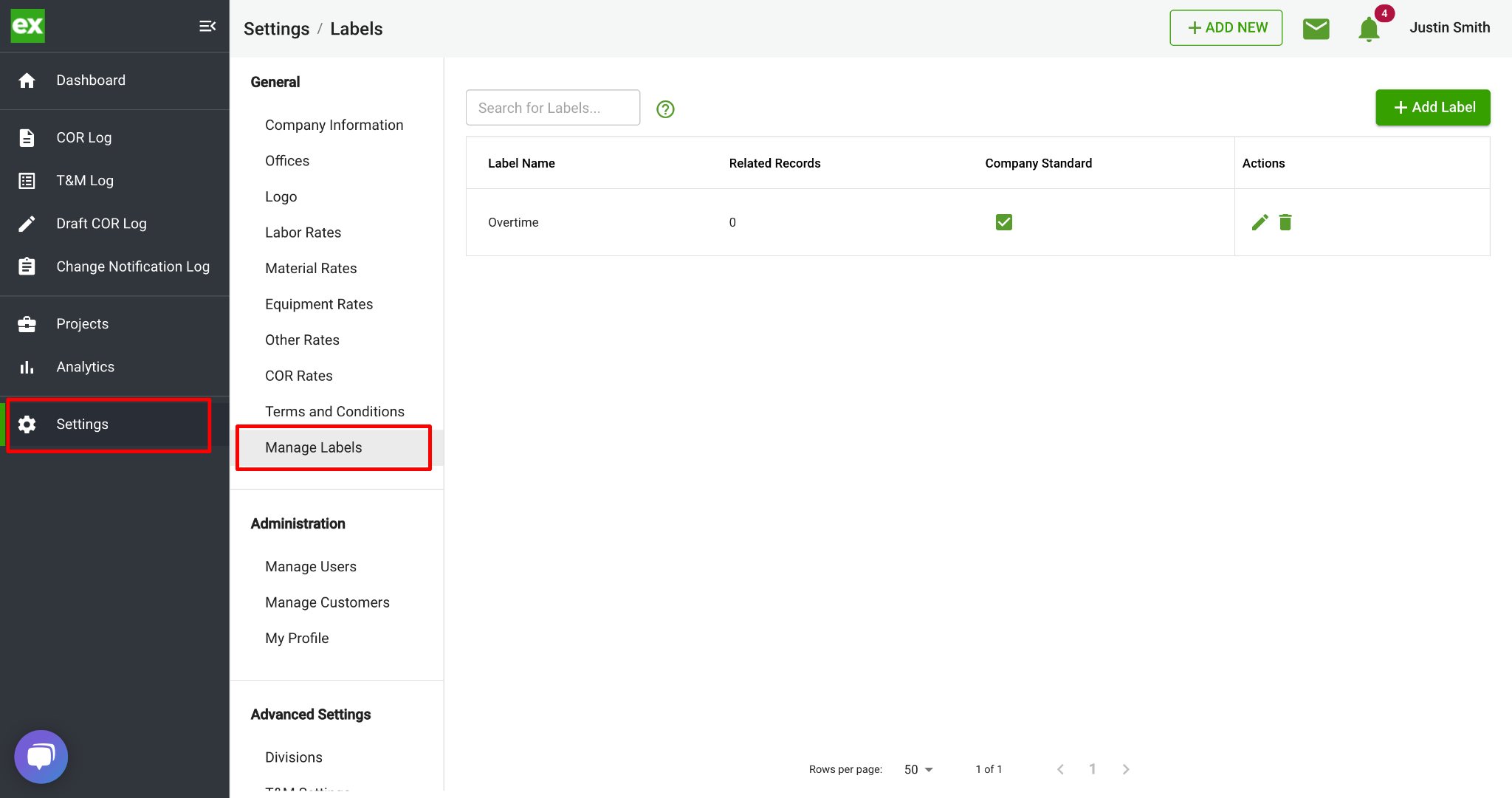Click the ADD NEW button
This screenshot has width=1512, height=798.
(1226, 28)
